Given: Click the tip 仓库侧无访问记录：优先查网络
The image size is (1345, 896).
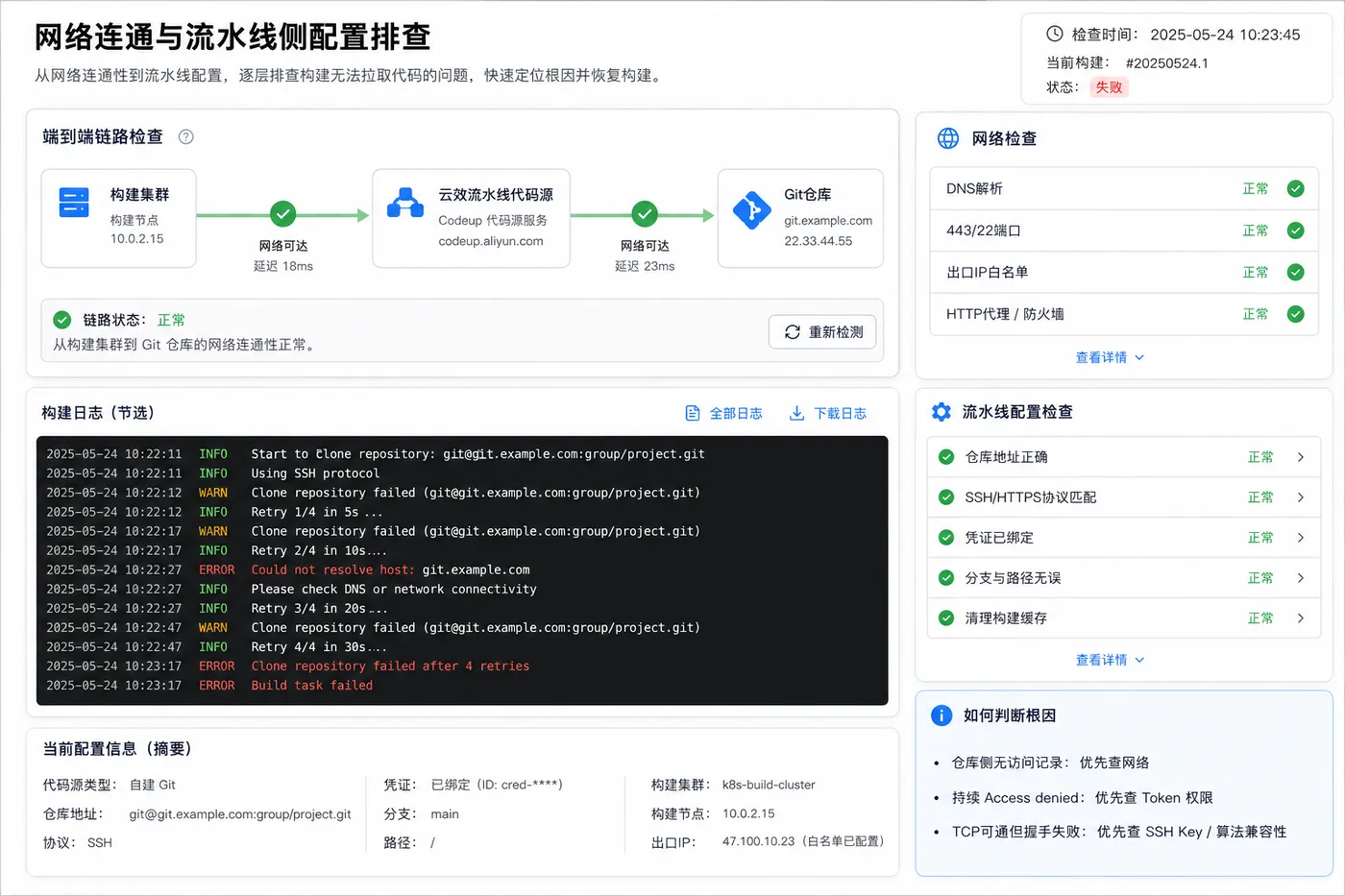Looking at the screenshot, I should pos(1050,763).
